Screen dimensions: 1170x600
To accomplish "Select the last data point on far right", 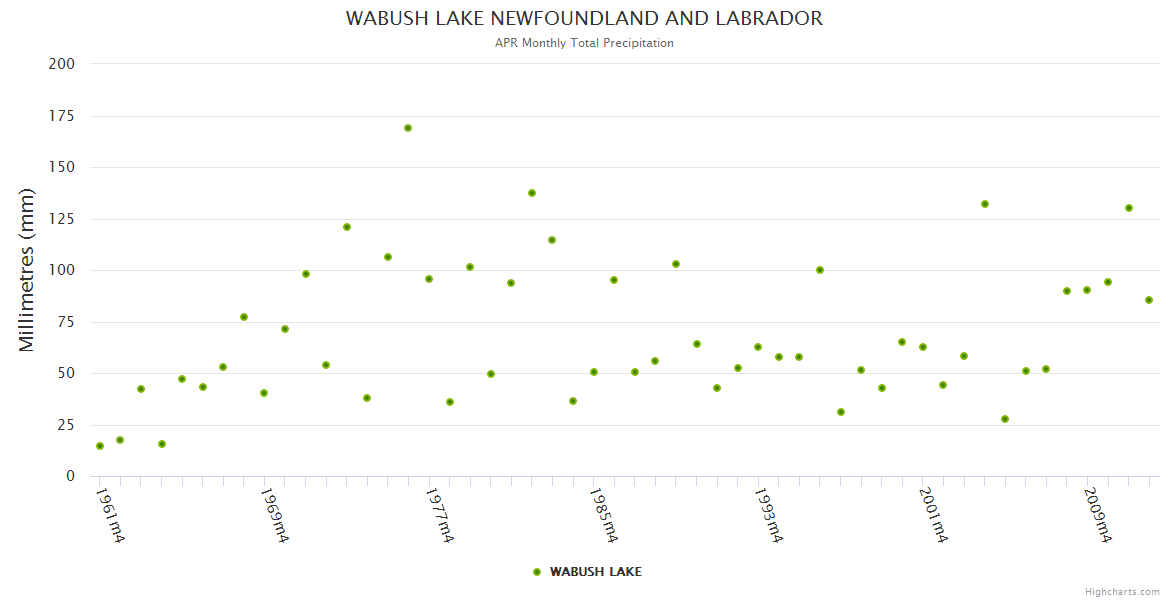I will click(x=1149, y=300).
